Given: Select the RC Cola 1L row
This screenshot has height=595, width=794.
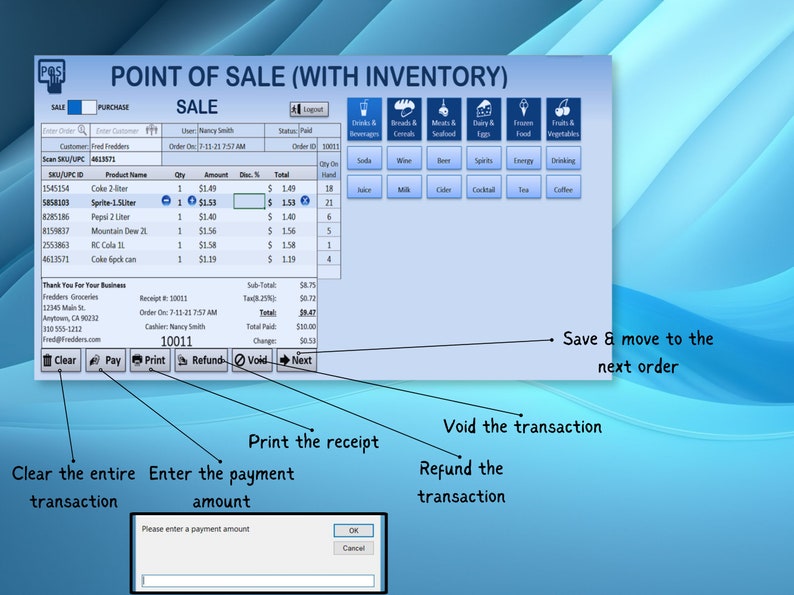Looking at the screenshot, I should coord(179,245).
